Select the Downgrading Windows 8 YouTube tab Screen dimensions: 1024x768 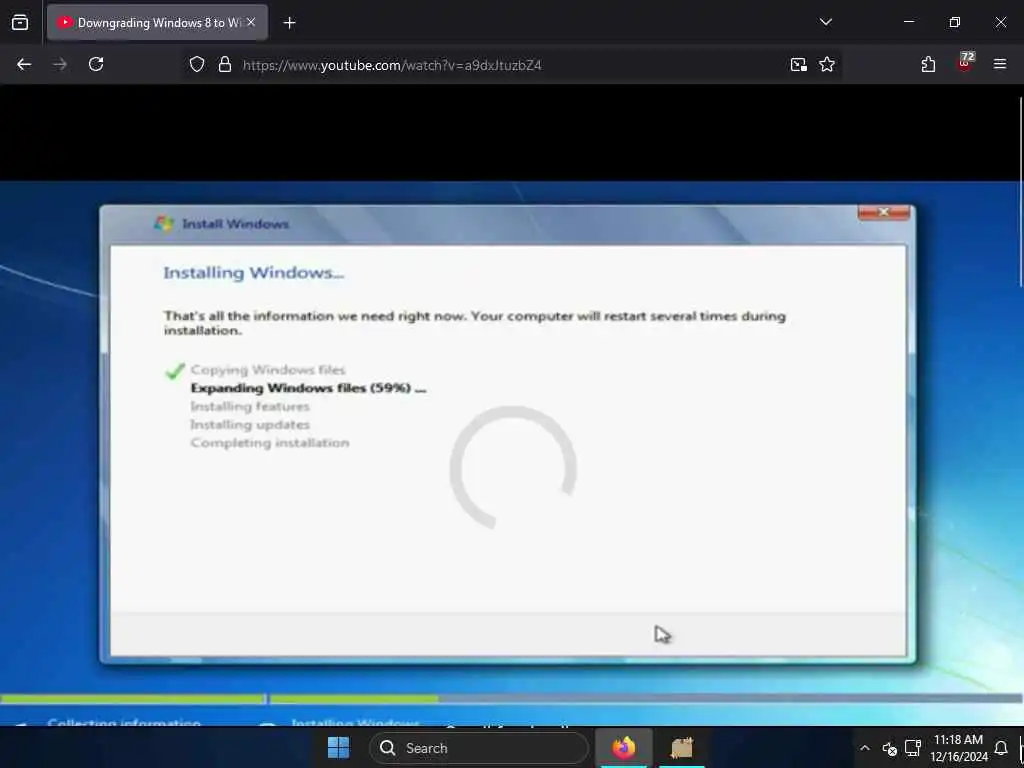pos(157,22)
